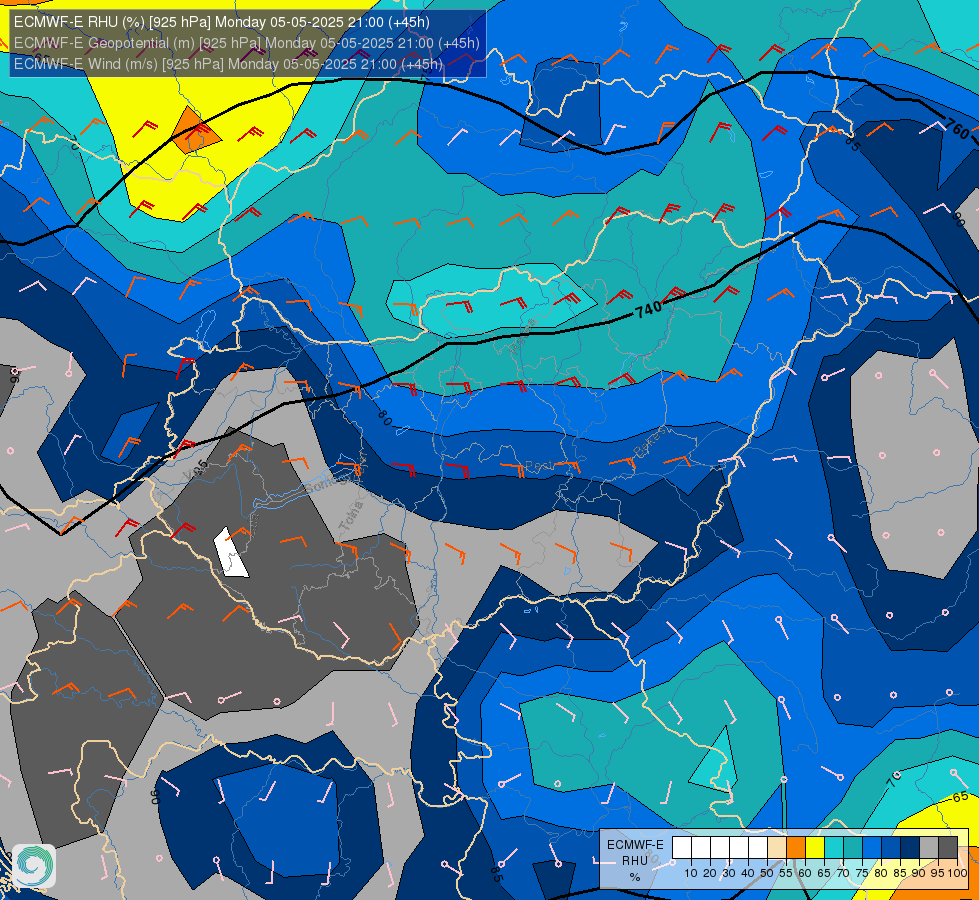Click the yellow 60-65 legend swatch
The image size is (979, 900).
click(815, 847)
